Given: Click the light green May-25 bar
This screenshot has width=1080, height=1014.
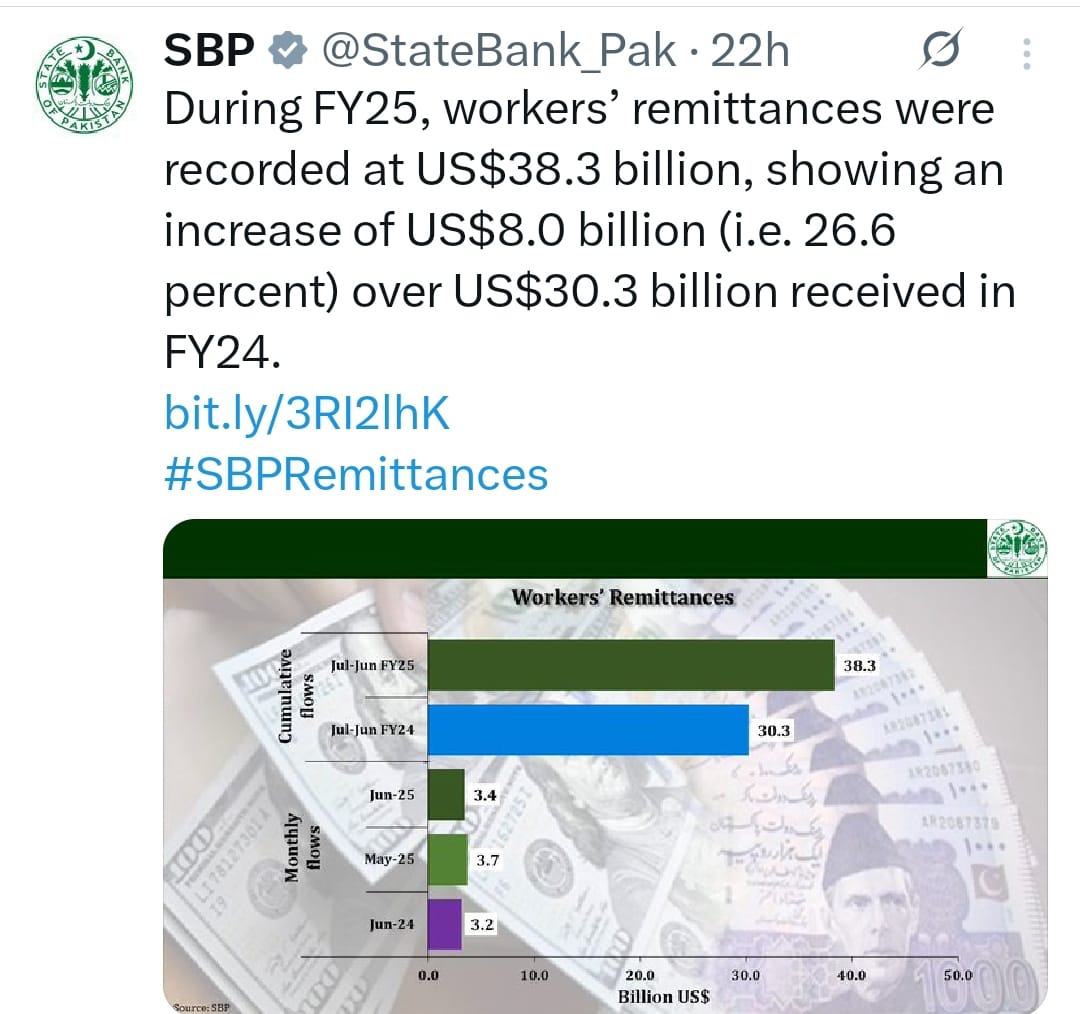Looking at the screenshot, I should pyautogui.click(x=448, y=860).
